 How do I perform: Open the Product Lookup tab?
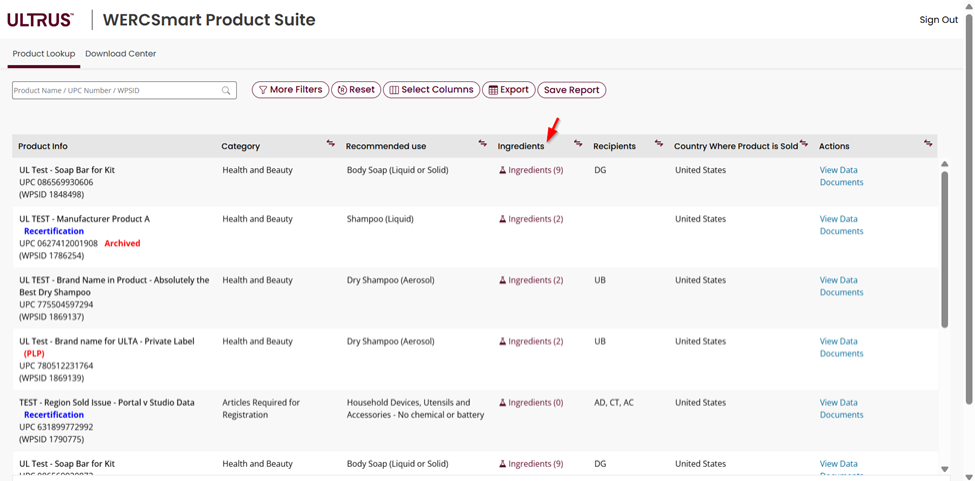point(44,53)
